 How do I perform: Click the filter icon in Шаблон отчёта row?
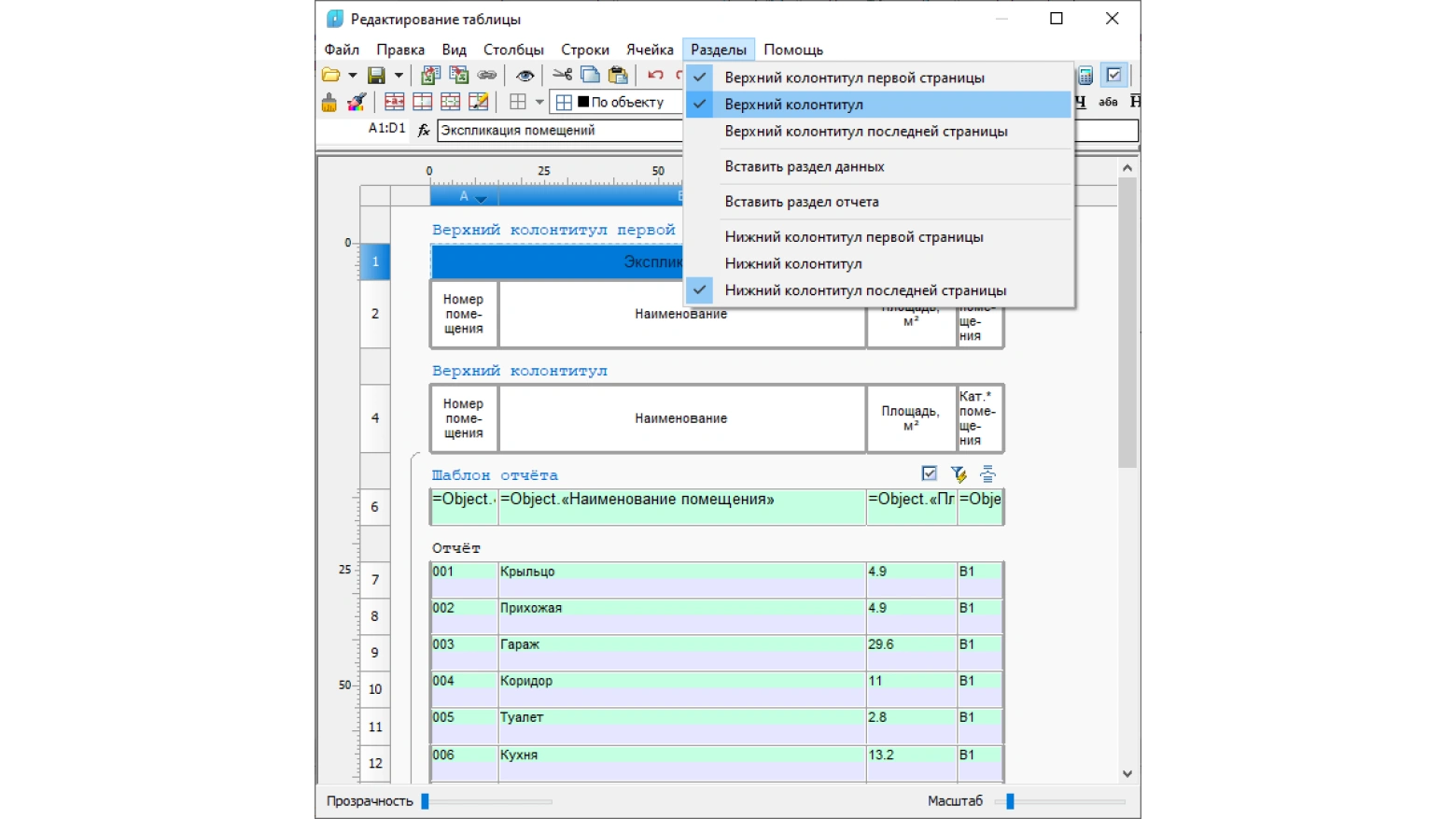pos(959,474)
